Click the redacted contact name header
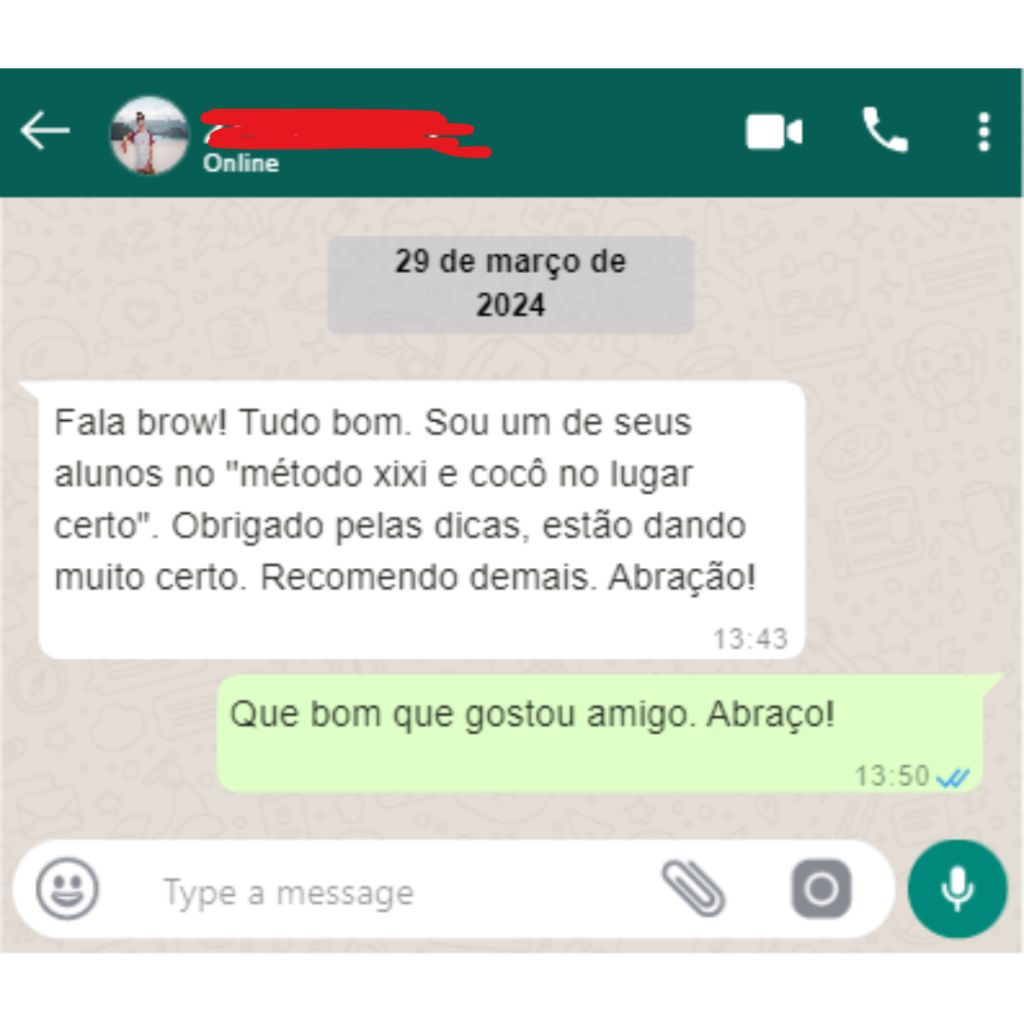 [346, 133]
